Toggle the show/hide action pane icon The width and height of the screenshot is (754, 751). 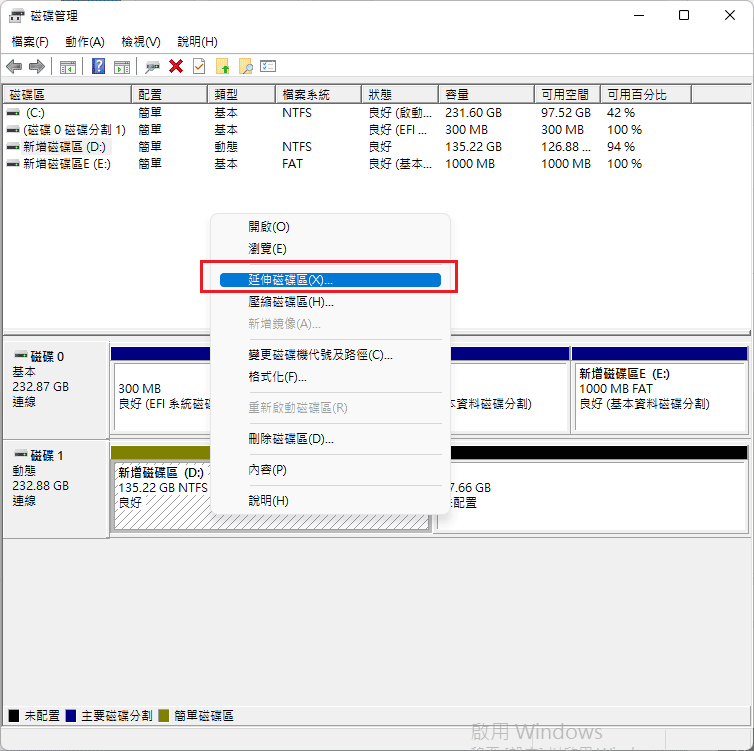click(x=122, y=67)
